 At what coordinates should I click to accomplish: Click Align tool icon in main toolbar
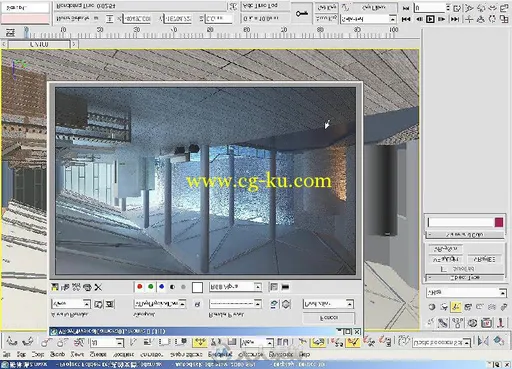499,341
